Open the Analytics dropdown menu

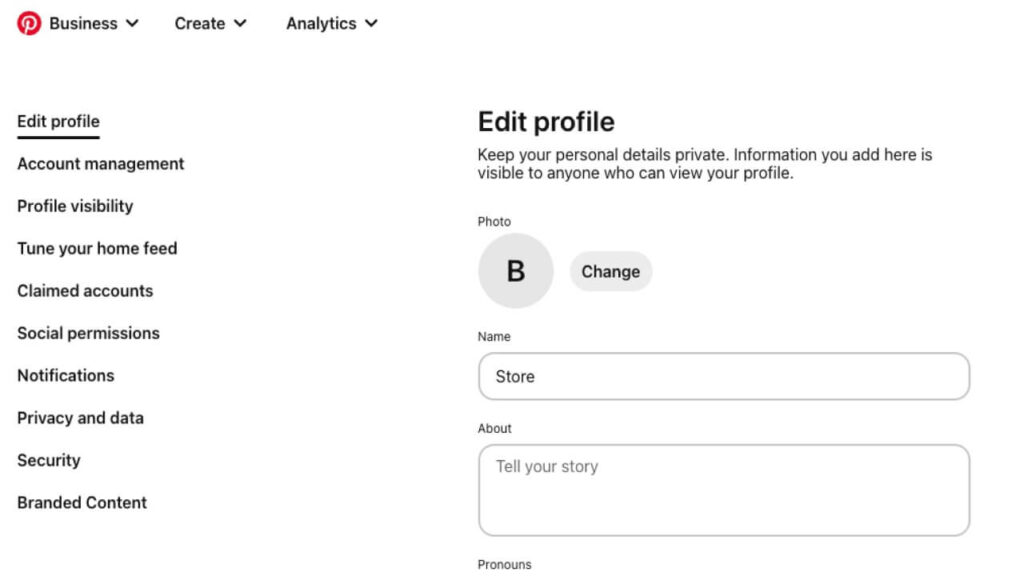331,23
